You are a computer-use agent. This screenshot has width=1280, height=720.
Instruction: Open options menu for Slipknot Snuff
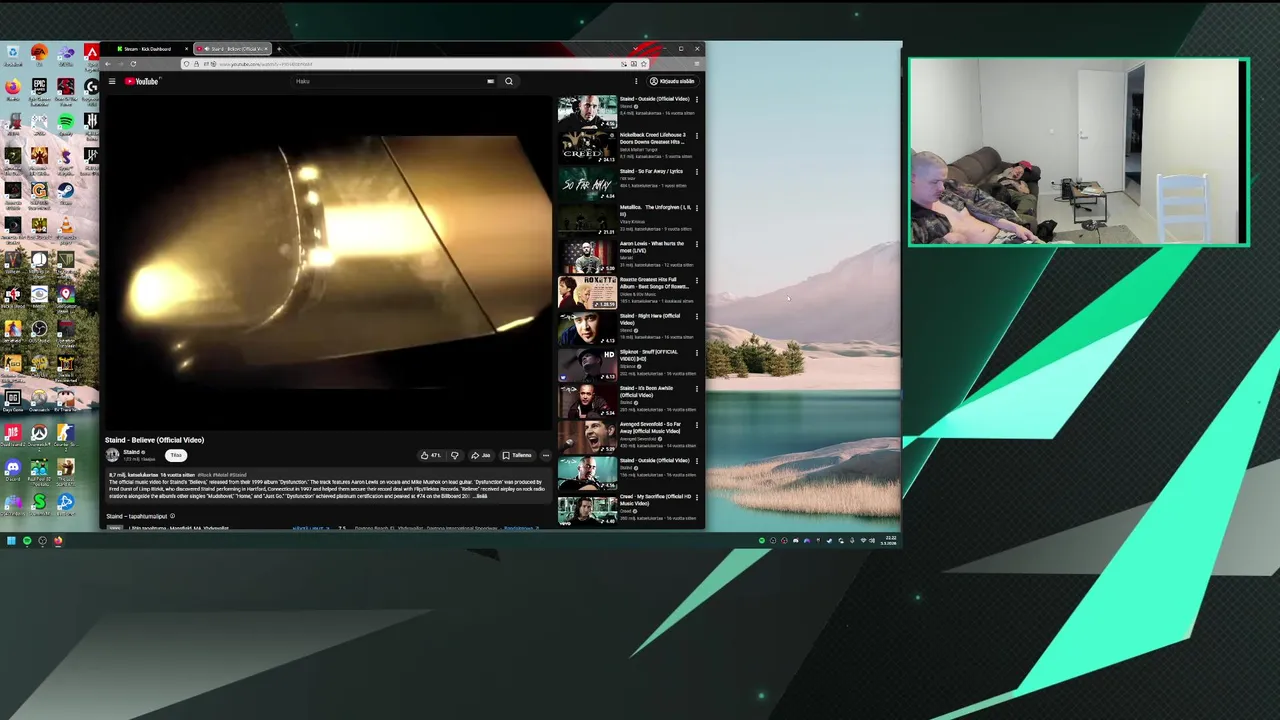pos(697,352)
